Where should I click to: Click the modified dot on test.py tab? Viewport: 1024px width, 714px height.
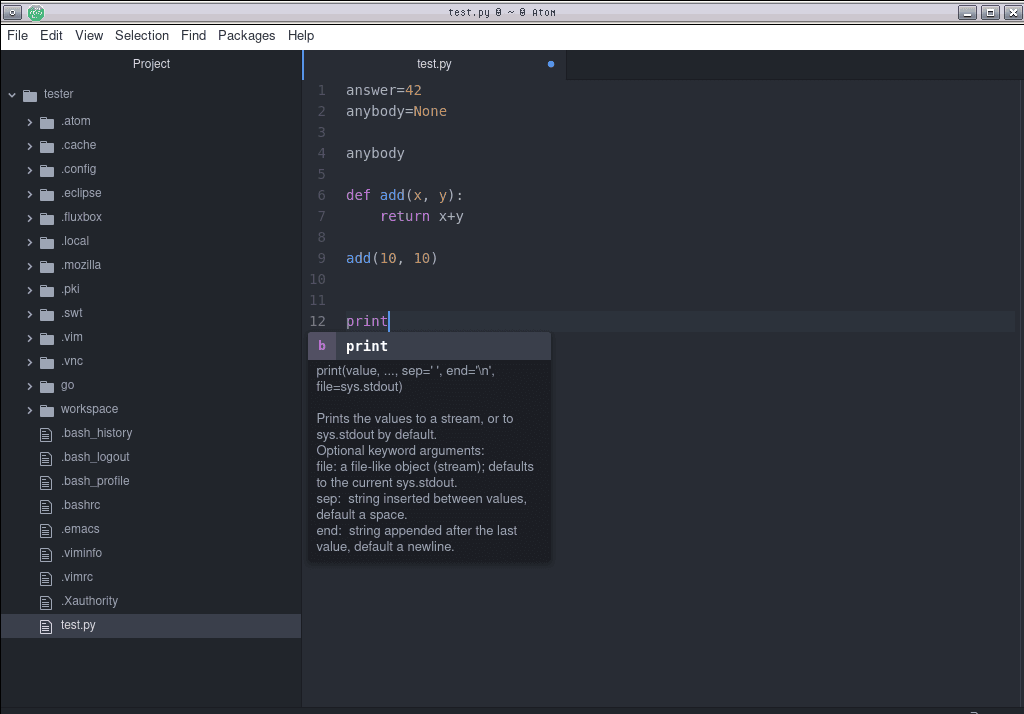[x=551, y=65]
